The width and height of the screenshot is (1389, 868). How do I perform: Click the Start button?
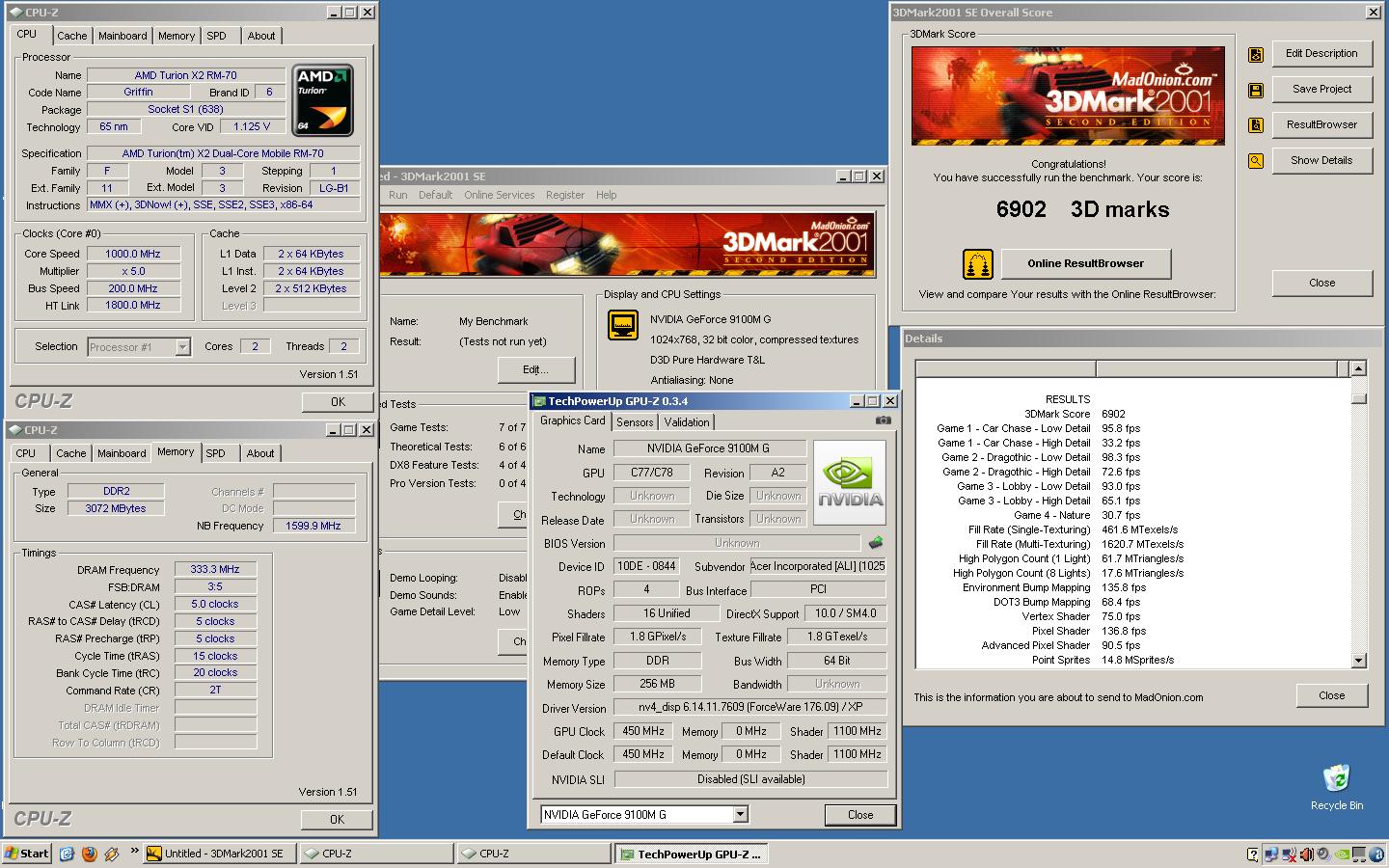tap(27, 854)
